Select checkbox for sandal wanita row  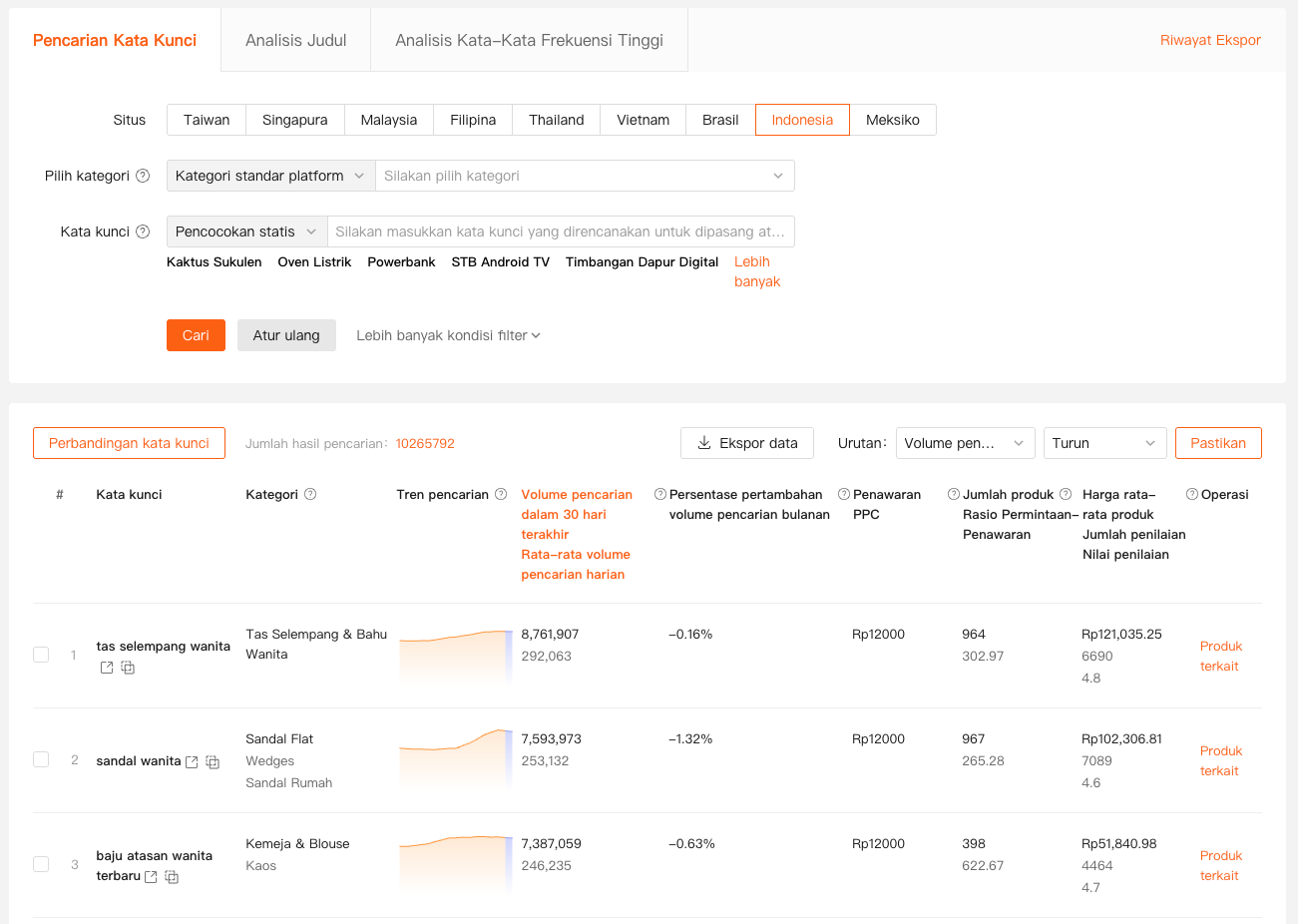point(41,759)
